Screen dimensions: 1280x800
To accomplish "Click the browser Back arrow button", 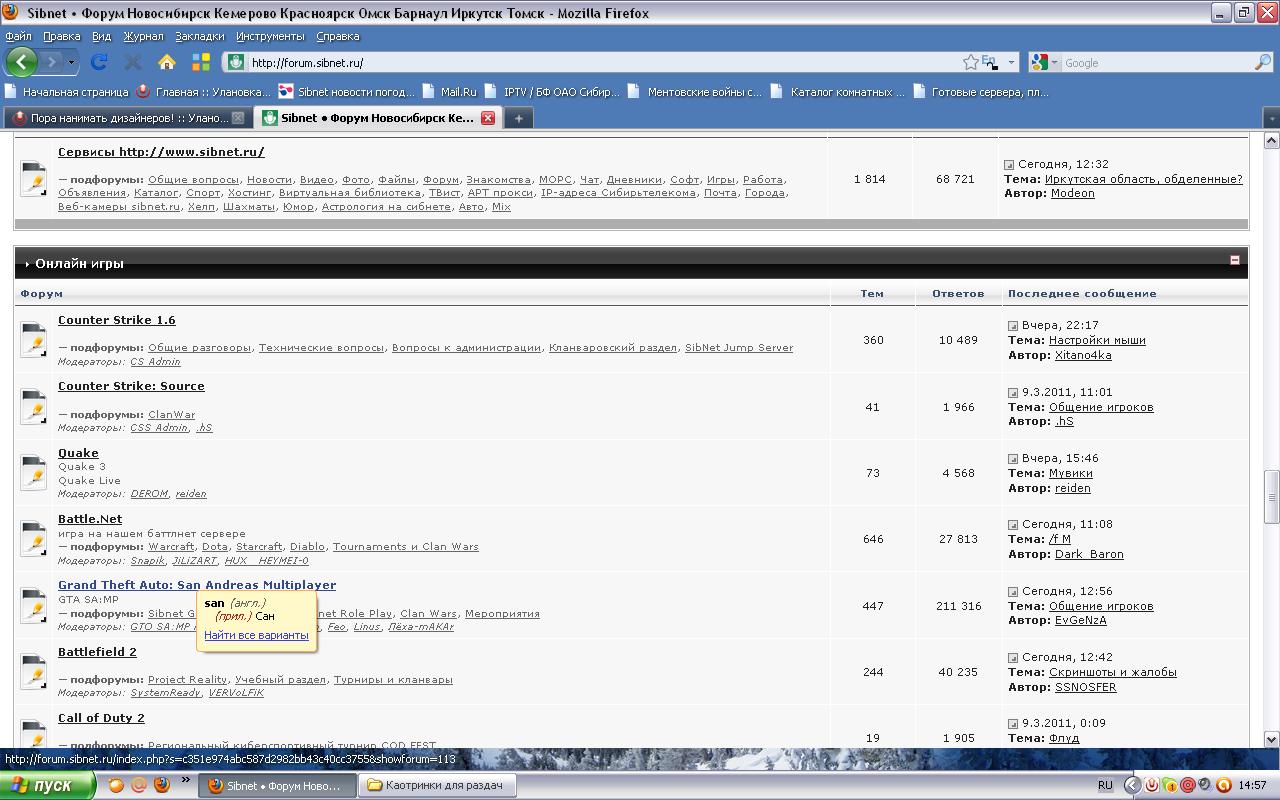I will coord(21,62).
